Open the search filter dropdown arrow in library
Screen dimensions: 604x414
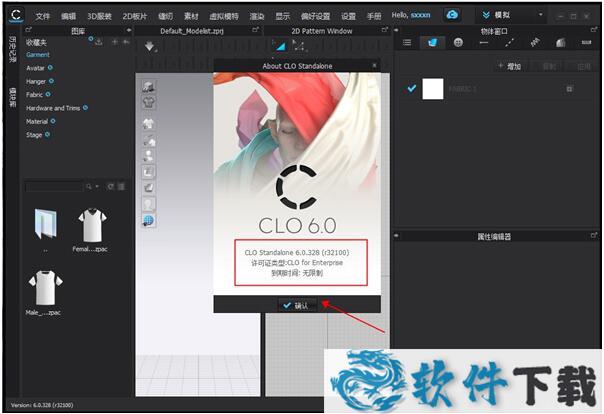[97, 186]
